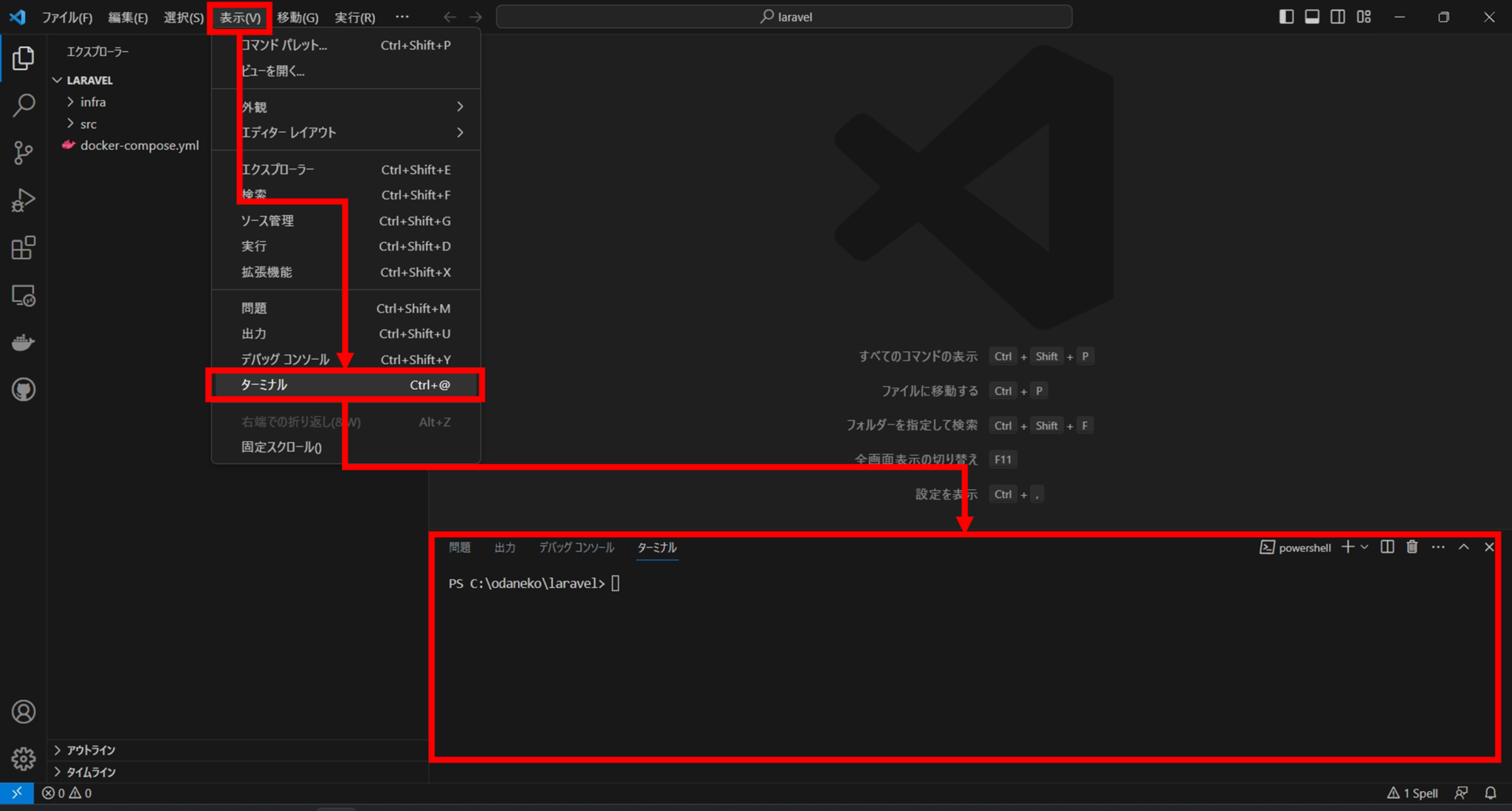The height and width of the screenshot is (811, 1512).
Task: Select the Source Control icon
Action: click(x=24, y=153)
